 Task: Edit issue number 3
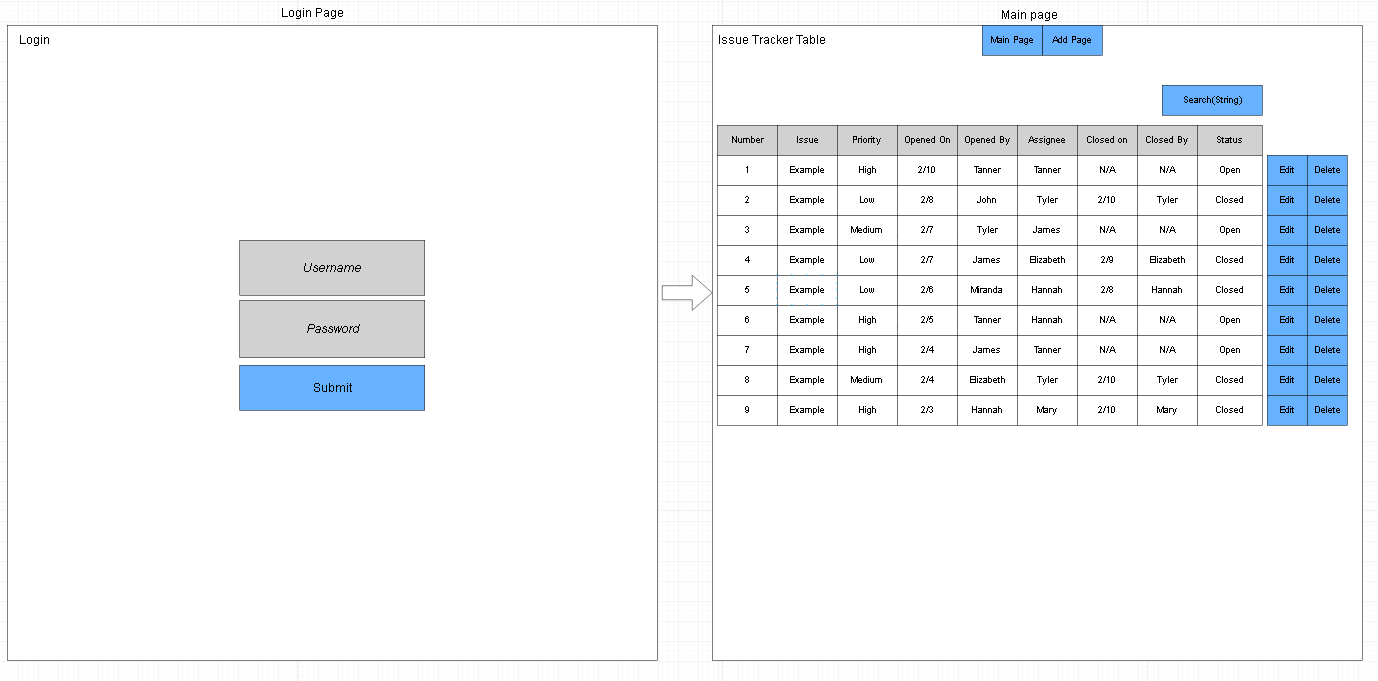[1287, 230]
